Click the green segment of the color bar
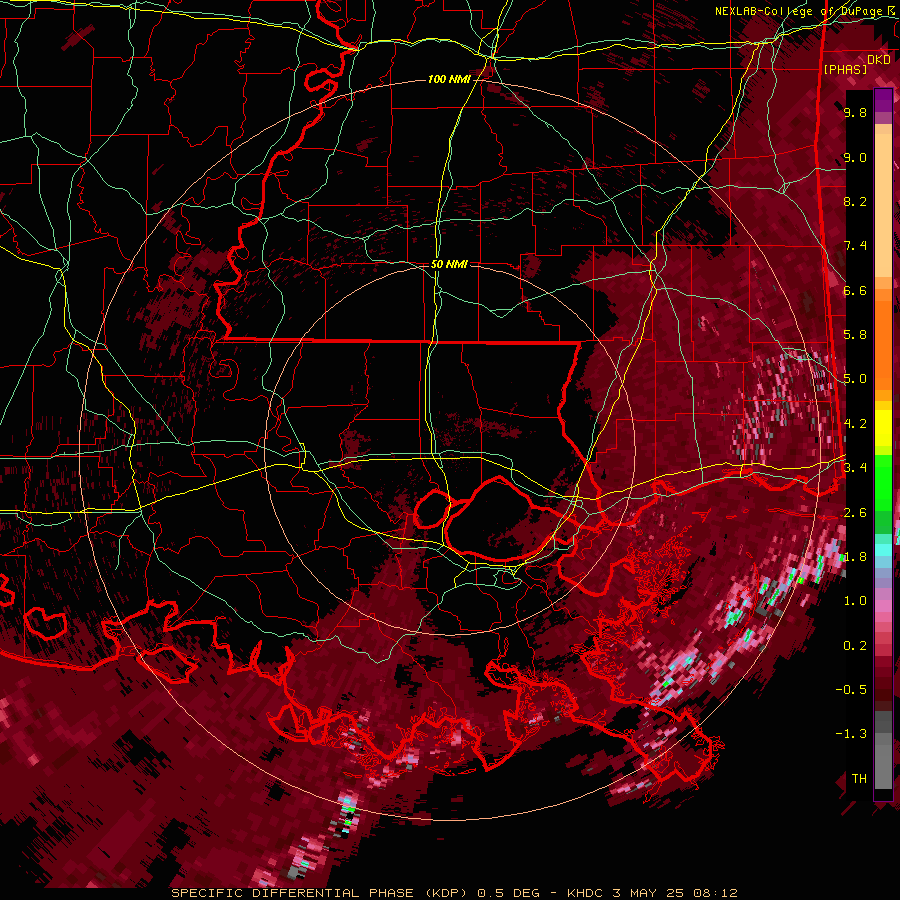Image resolution: width=900 pixels, height=900 pixels. [x=883, y=495]
